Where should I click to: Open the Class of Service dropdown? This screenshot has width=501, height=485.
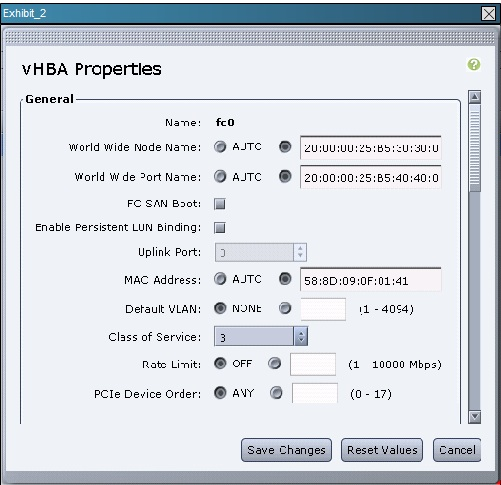point(261,336)
